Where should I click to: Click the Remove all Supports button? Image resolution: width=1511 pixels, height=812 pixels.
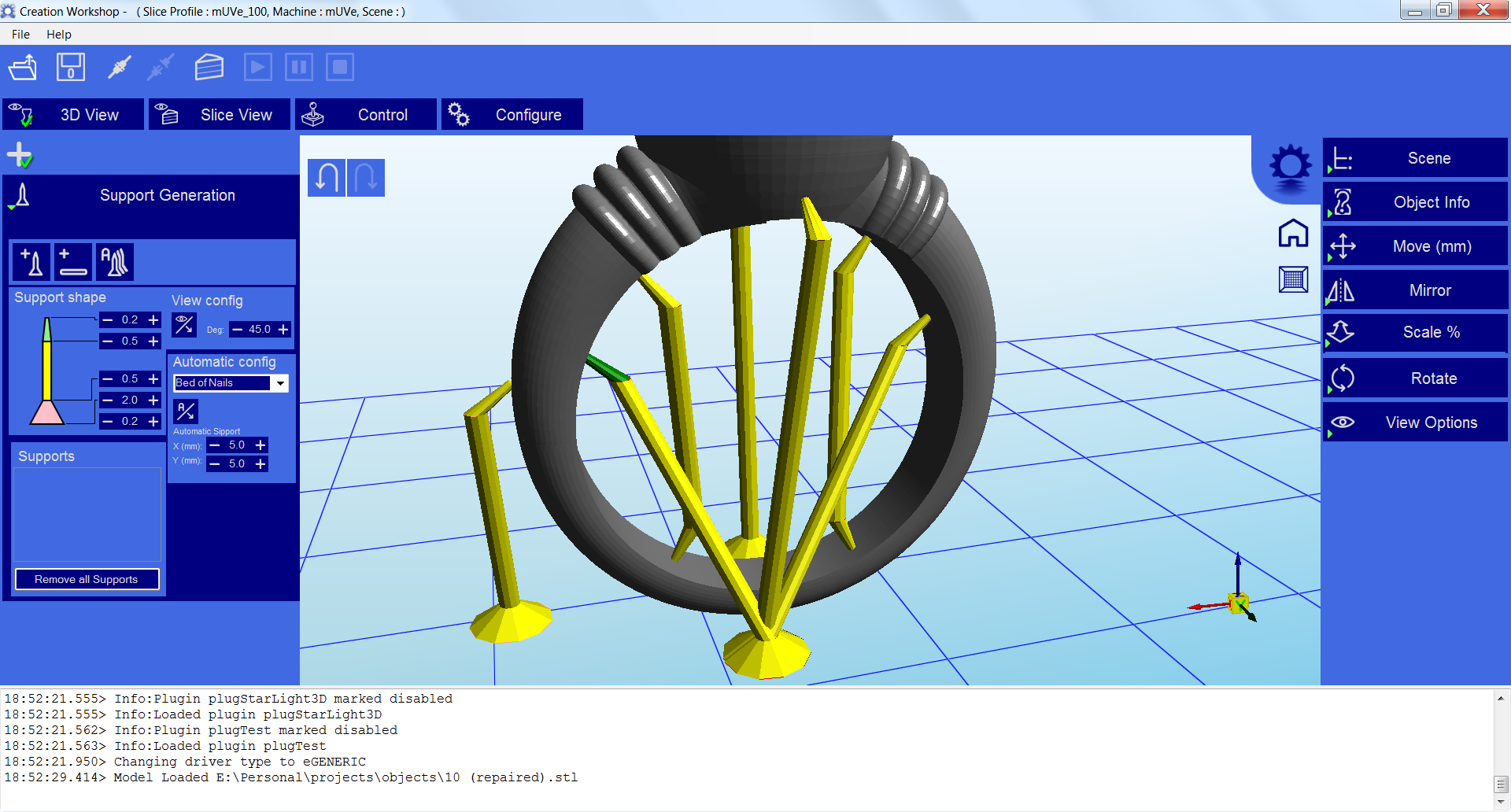(87, 579)
